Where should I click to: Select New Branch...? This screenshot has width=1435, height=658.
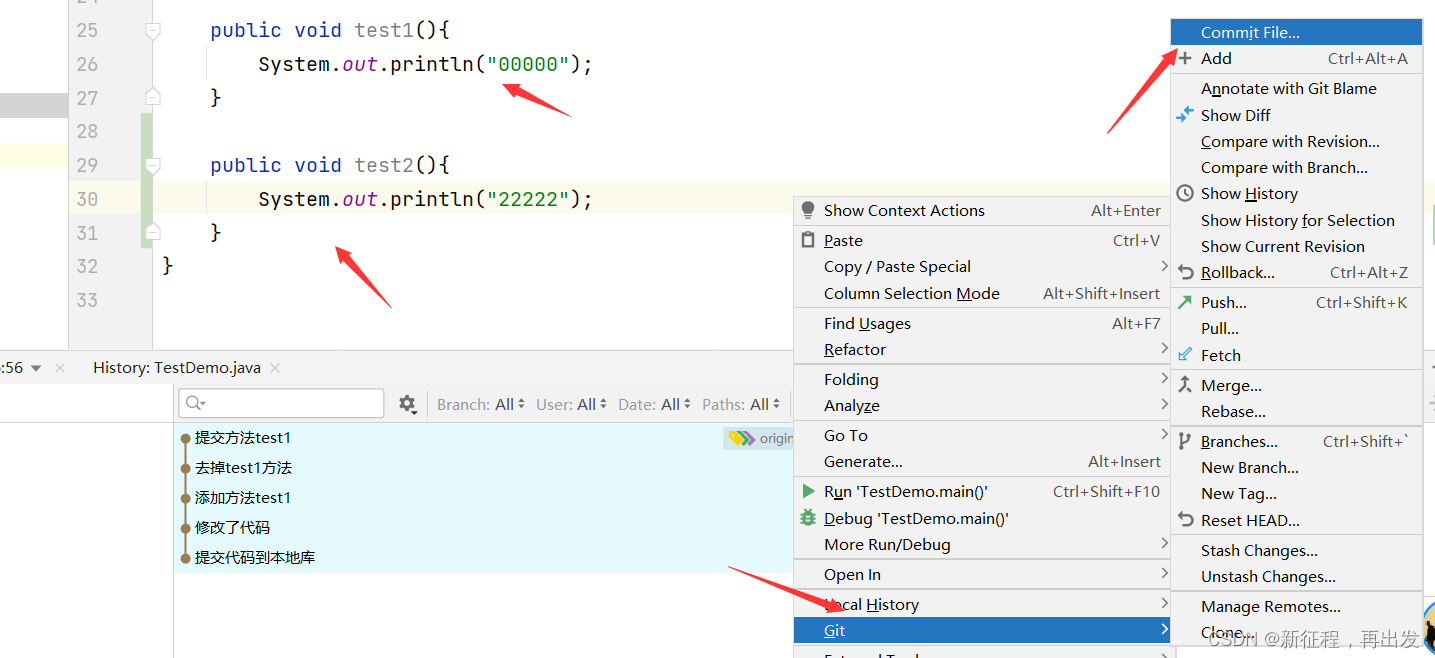click(x=1296, y=467)
